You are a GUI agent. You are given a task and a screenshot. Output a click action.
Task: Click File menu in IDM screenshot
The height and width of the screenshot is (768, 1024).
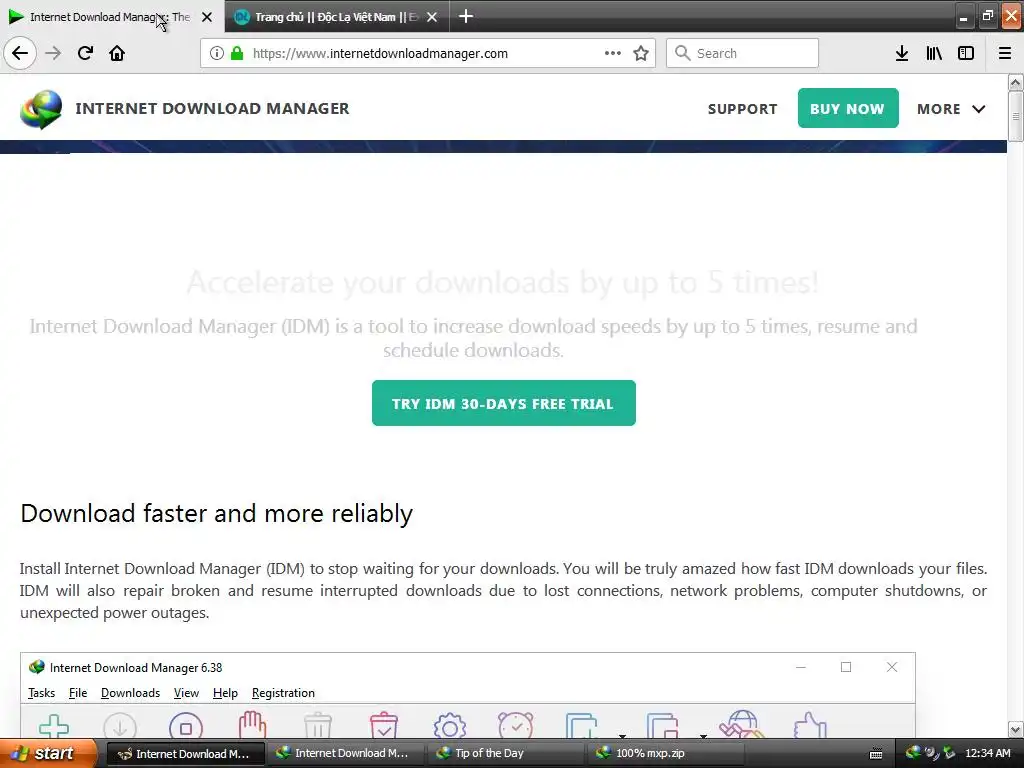78,693
